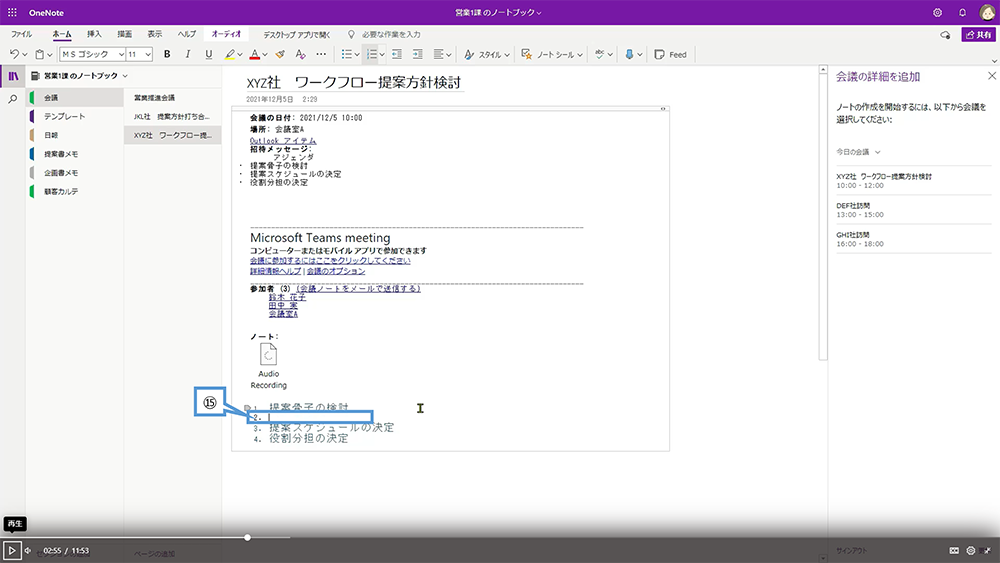Open the settings gear in header
This screenshot has height=563, width=1000.
pos(937,12)
